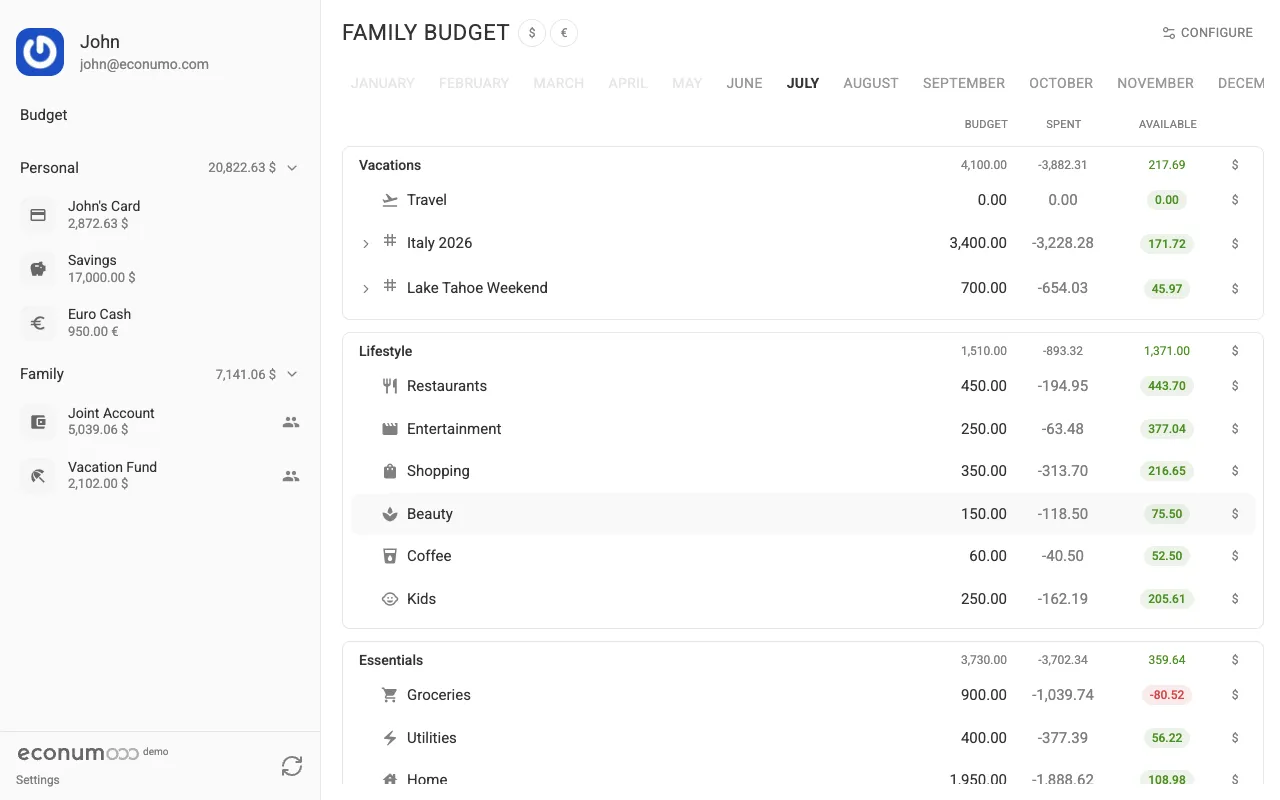Click the Travel airplane icon

390,200
